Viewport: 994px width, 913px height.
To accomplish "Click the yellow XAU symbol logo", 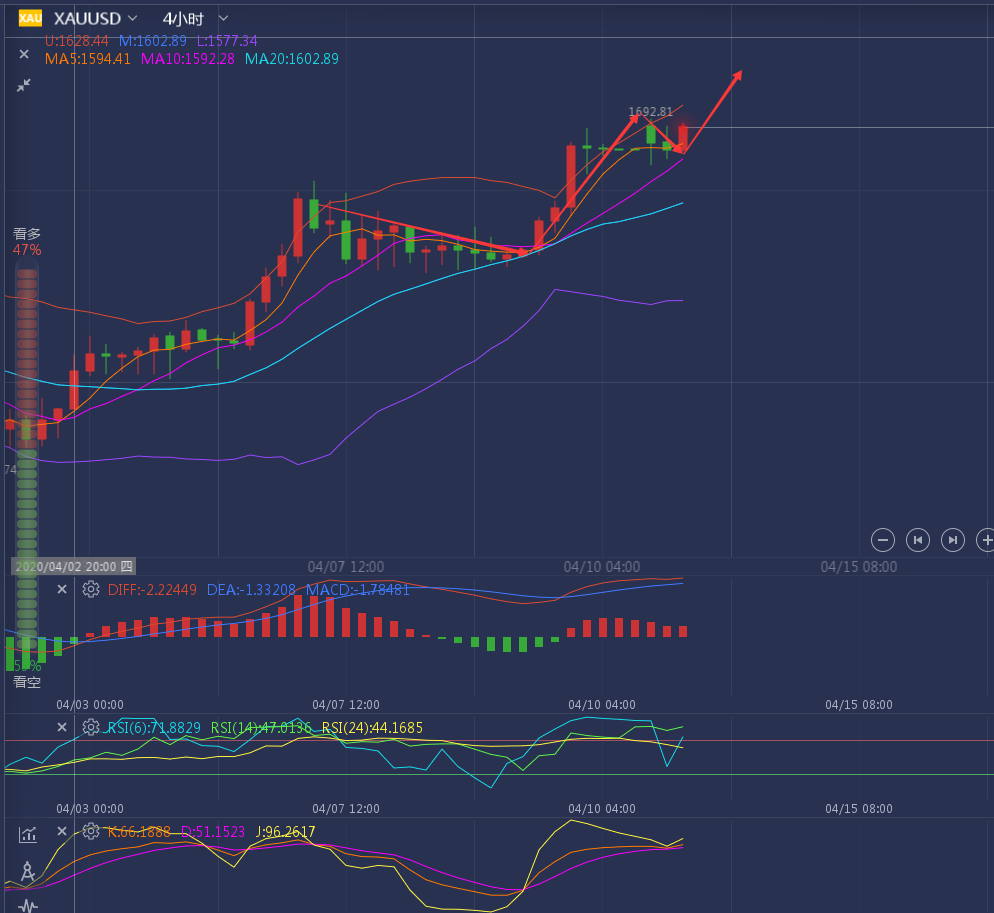I will [30, 18].
